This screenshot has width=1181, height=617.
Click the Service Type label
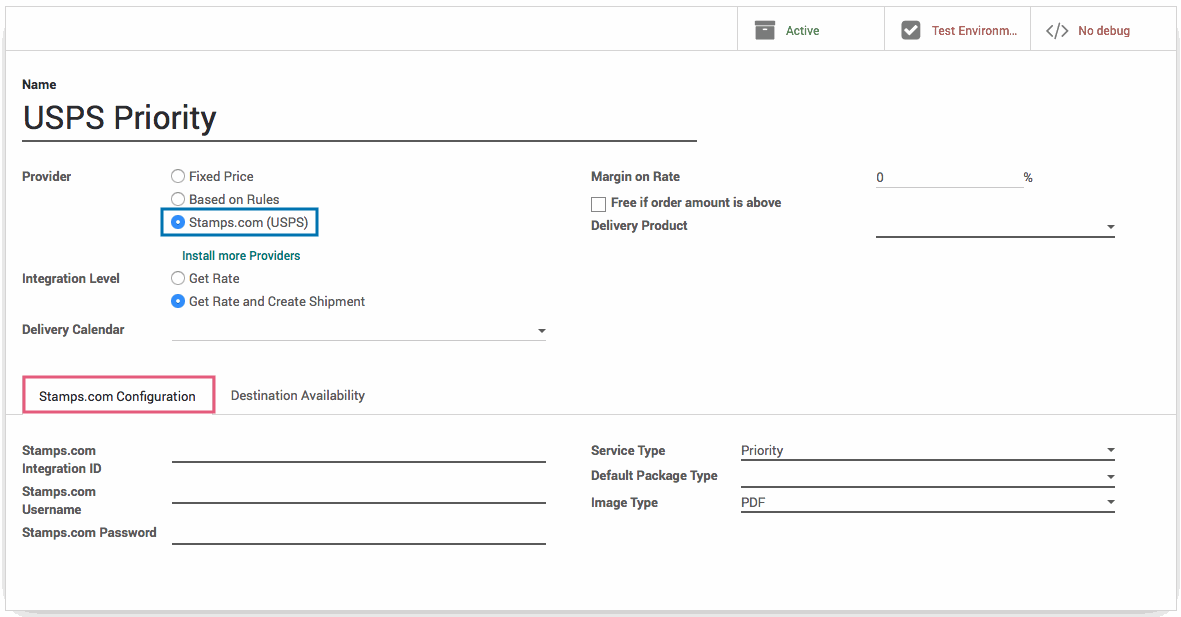click(x=628, y=451)
